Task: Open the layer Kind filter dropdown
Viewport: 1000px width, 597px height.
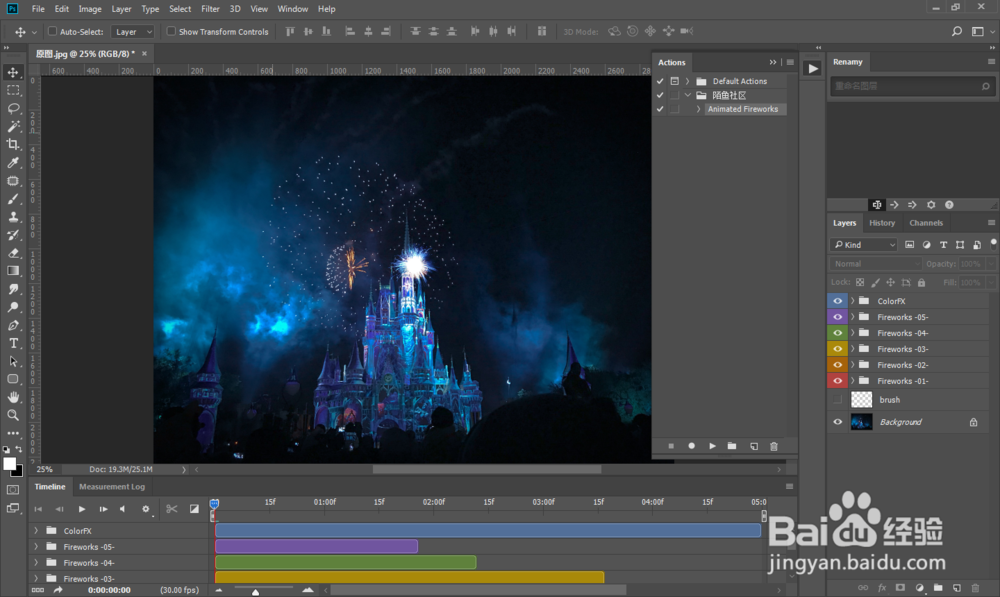Action: (864, 245)
